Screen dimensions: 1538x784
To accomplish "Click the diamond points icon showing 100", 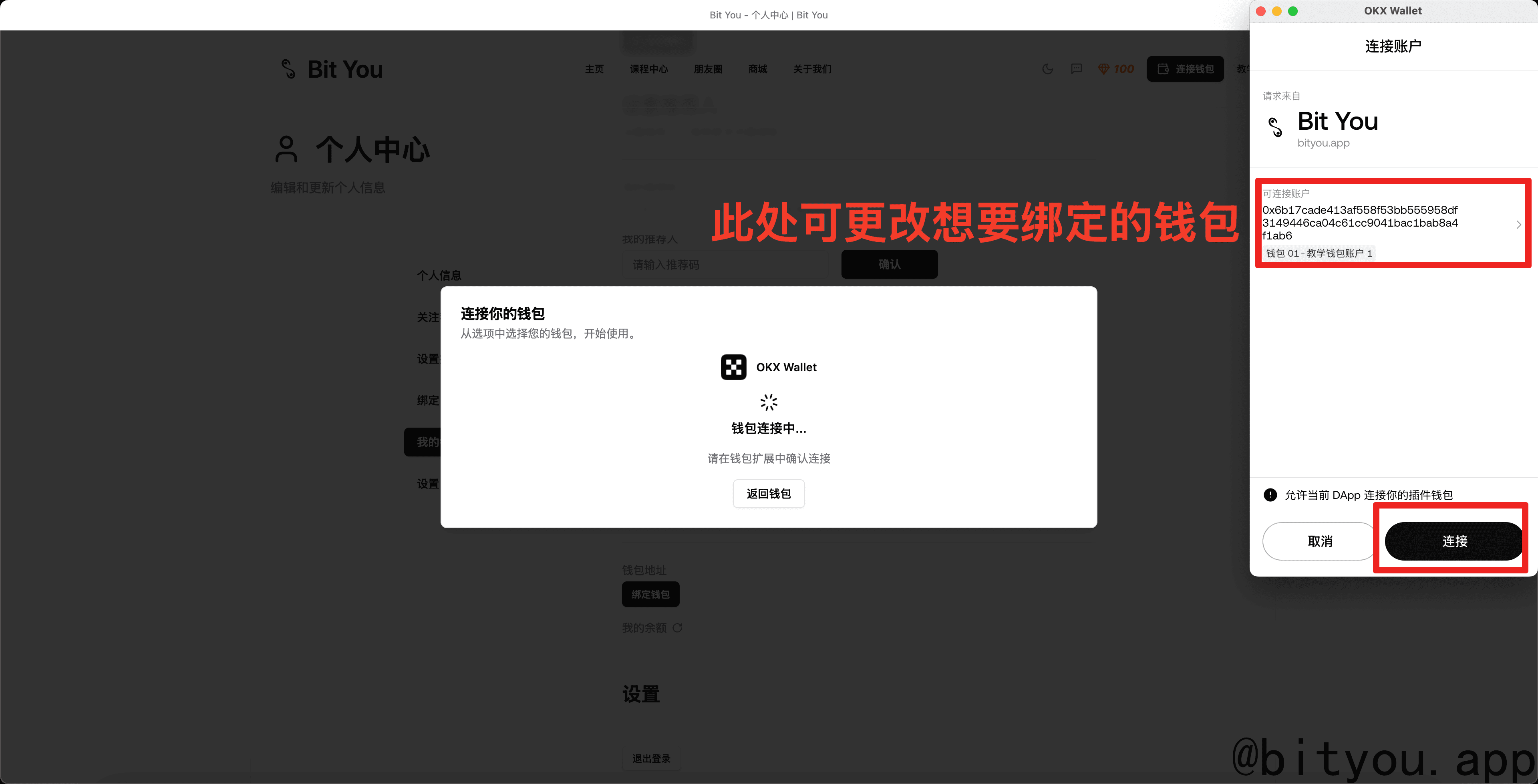I will [1103, 69].
